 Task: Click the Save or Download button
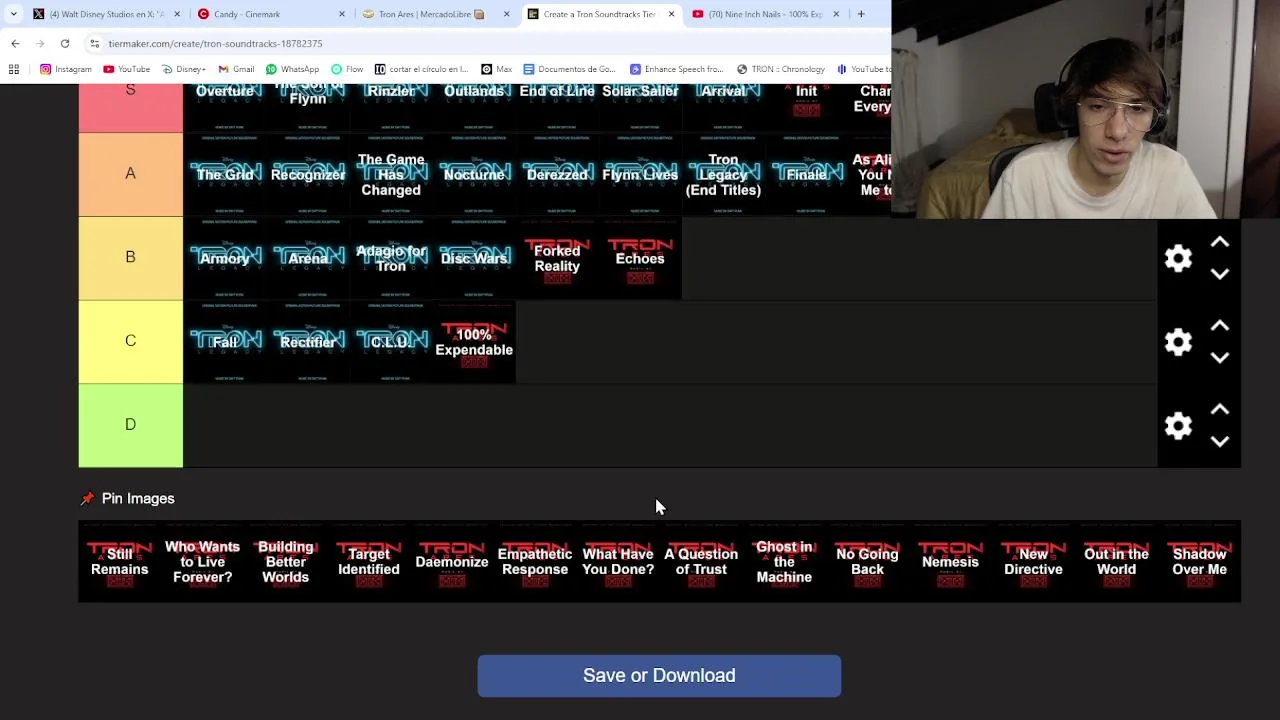click(x=659, y=676)
